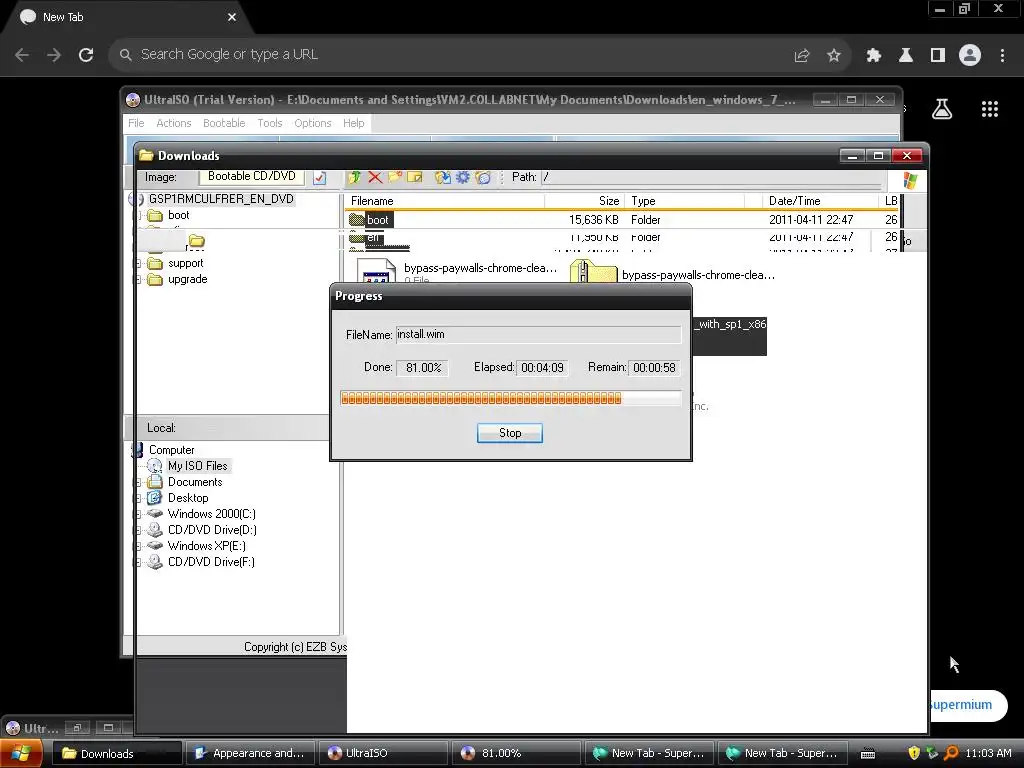Click the Extract files toolbar icon
Viewport: 1024px width, 768px height.
tap(443, 177)
